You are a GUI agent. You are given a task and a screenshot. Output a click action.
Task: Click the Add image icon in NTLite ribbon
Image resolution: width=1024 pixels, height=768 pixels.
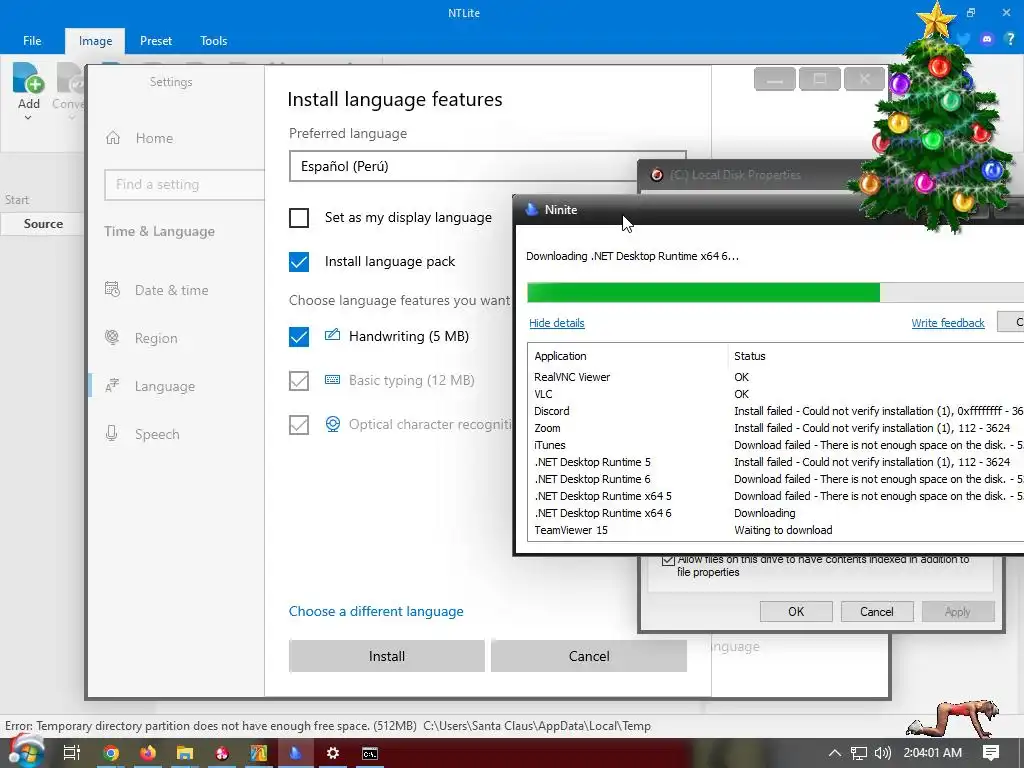pos(28,78)
